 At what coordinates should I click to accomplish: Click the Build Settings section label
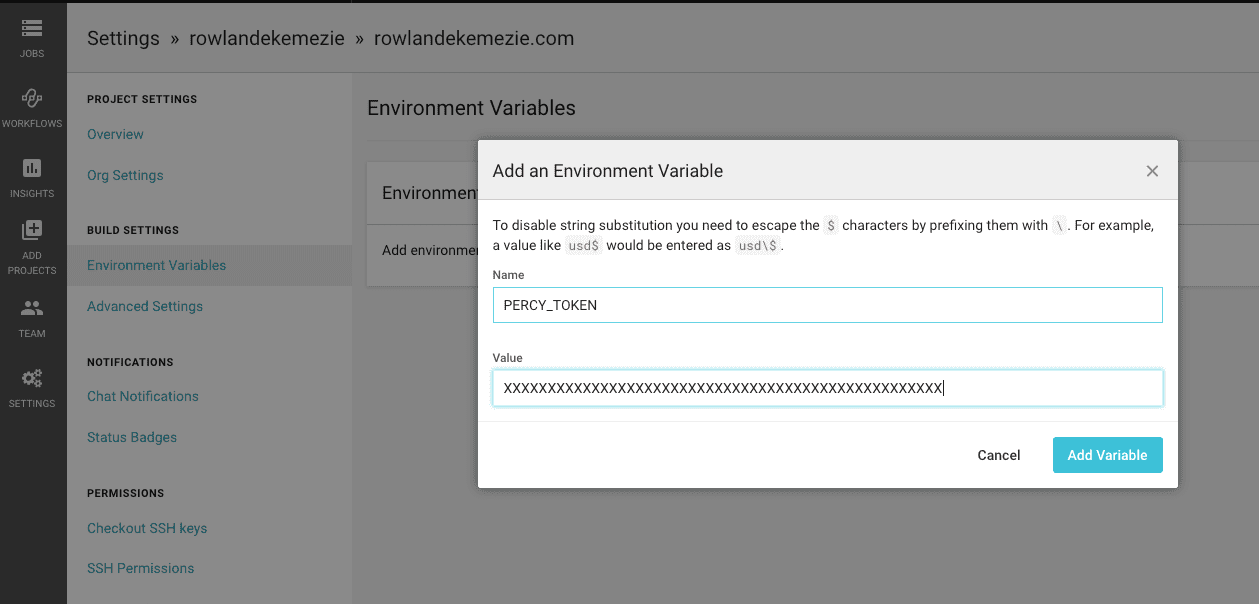[133, 230]
